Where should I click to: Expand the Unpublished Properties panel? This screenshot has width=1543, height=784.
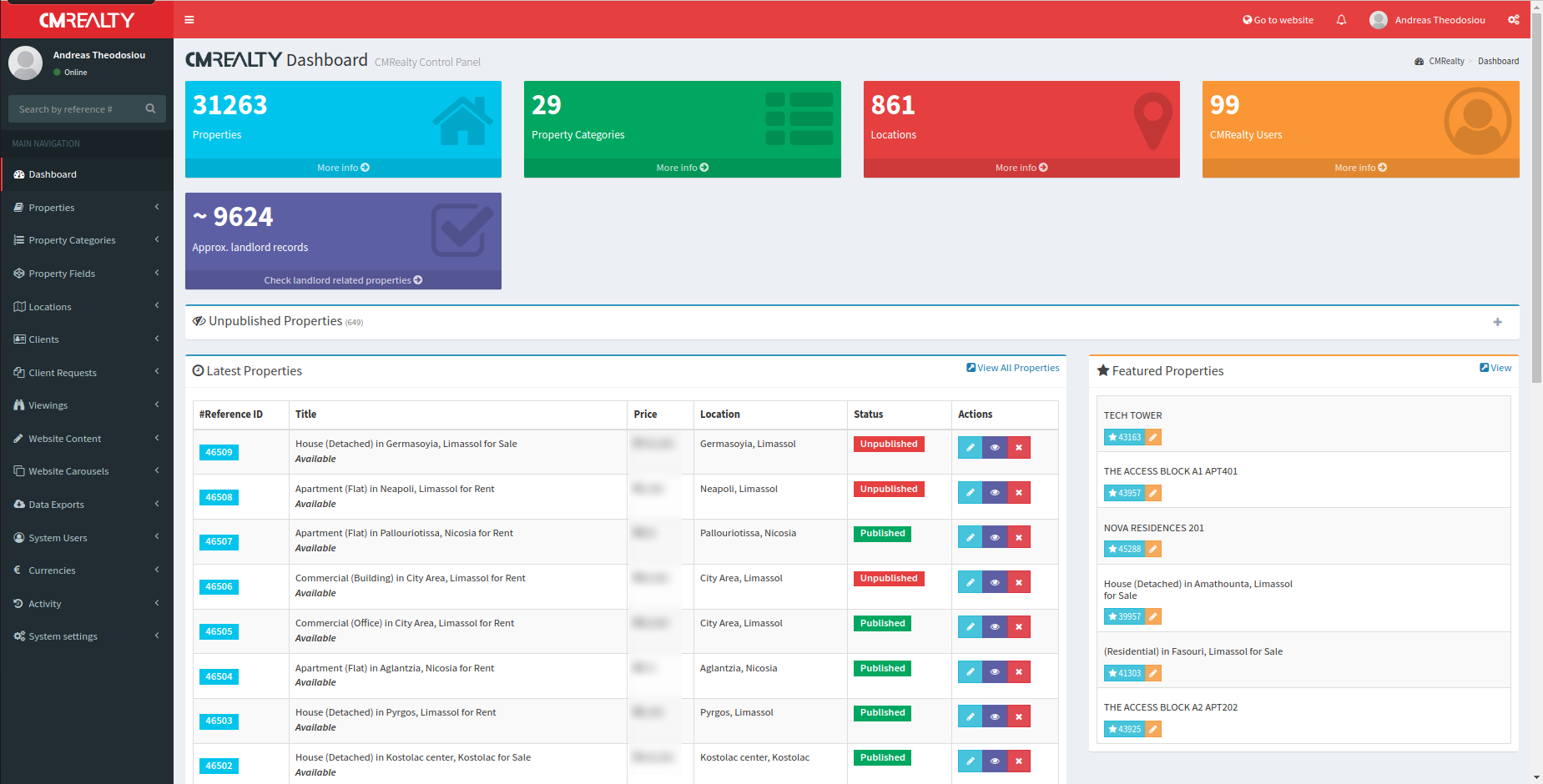(x=1498, y=322)
